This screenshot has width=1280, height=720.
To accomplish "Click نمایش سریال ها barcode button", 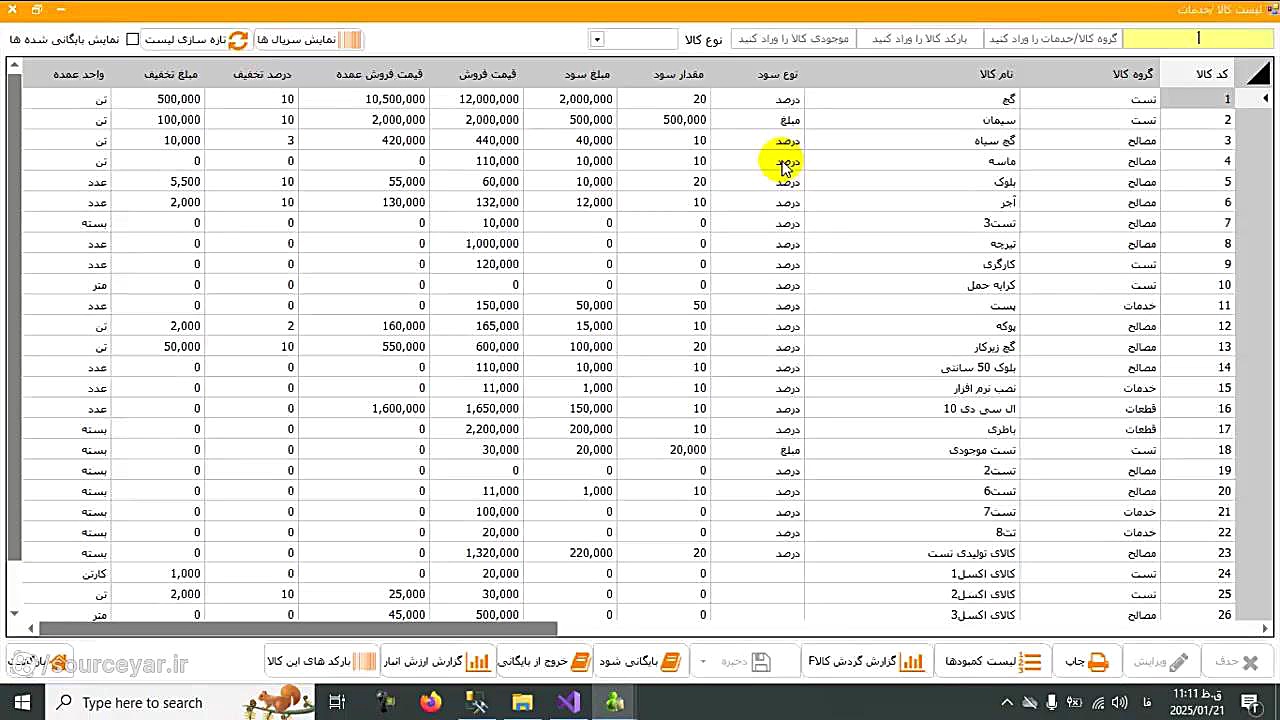I will pyautogui.click(x=309, y=40).
